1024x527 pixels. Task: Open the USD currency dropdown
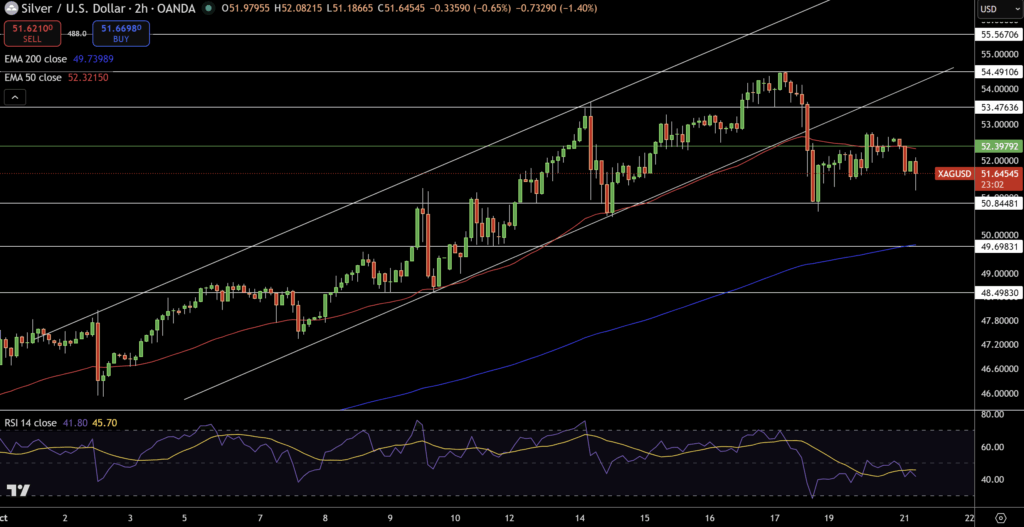pos(993,9)
